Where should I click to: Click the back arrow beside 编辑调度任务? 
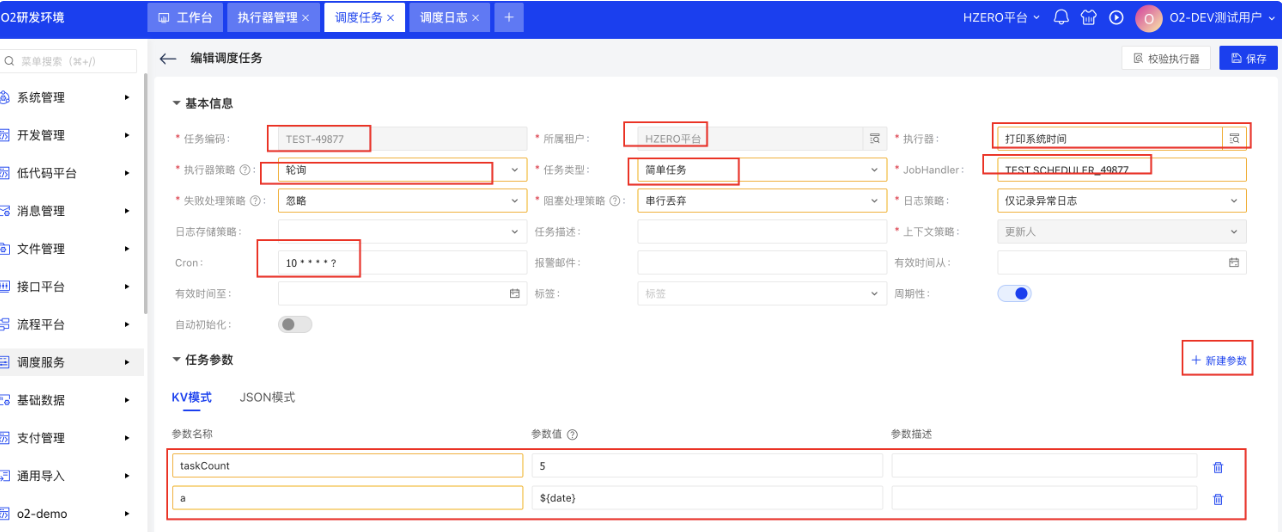tap(168, 59)
